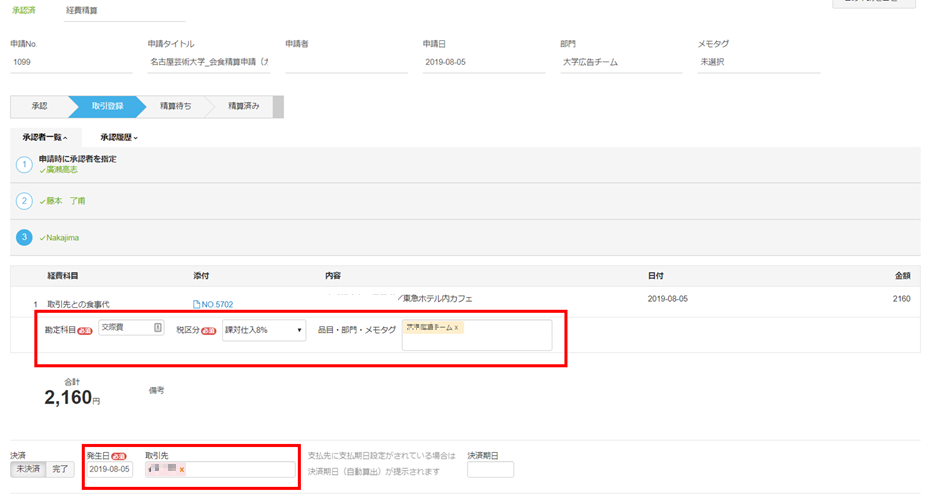
Task: Click the 経費精算 type field at the top
Action: [124, 11]
